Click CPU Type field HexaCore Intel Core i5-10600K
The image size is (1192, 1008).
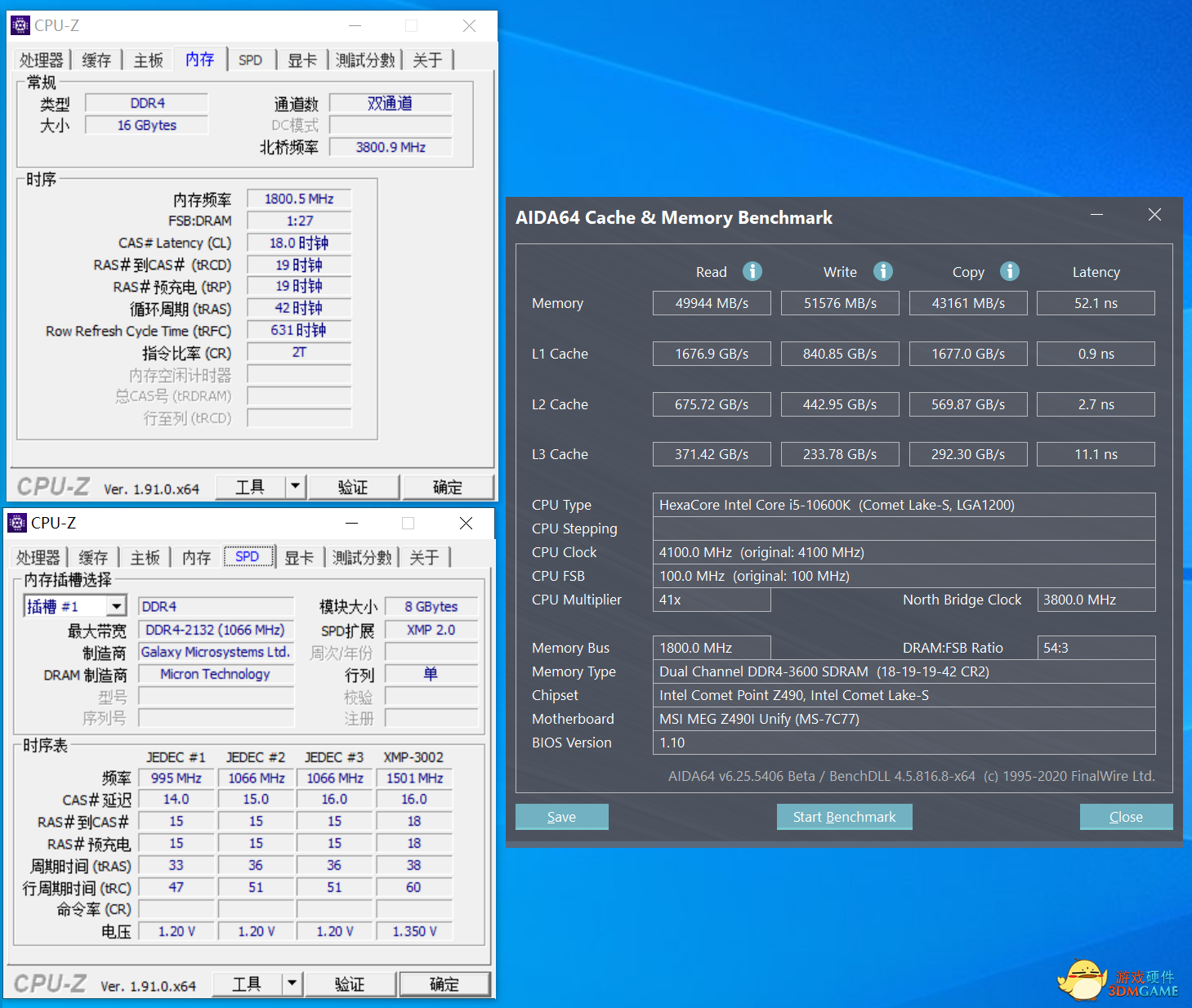[x=904, y=505]
